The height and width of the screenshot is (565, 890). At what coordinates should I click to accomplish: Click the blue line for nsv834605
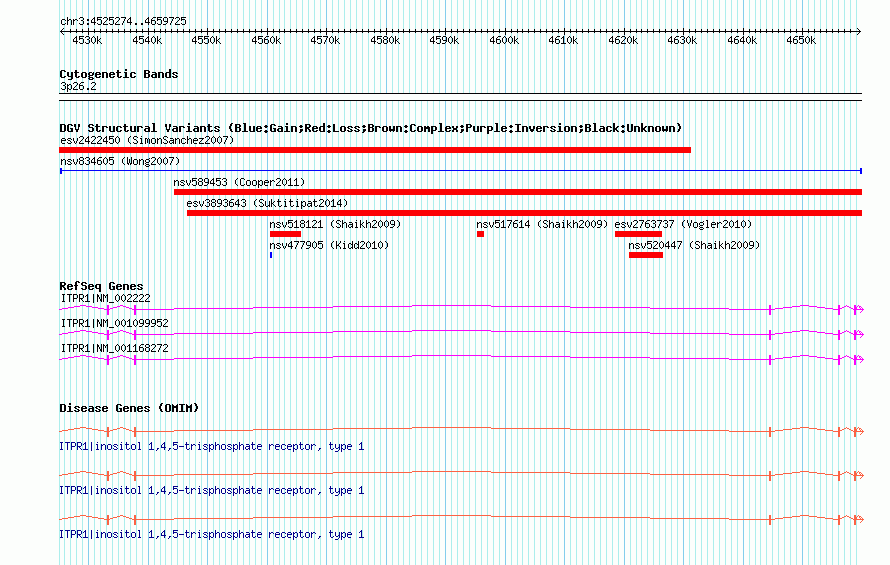[x=461, y=170]
